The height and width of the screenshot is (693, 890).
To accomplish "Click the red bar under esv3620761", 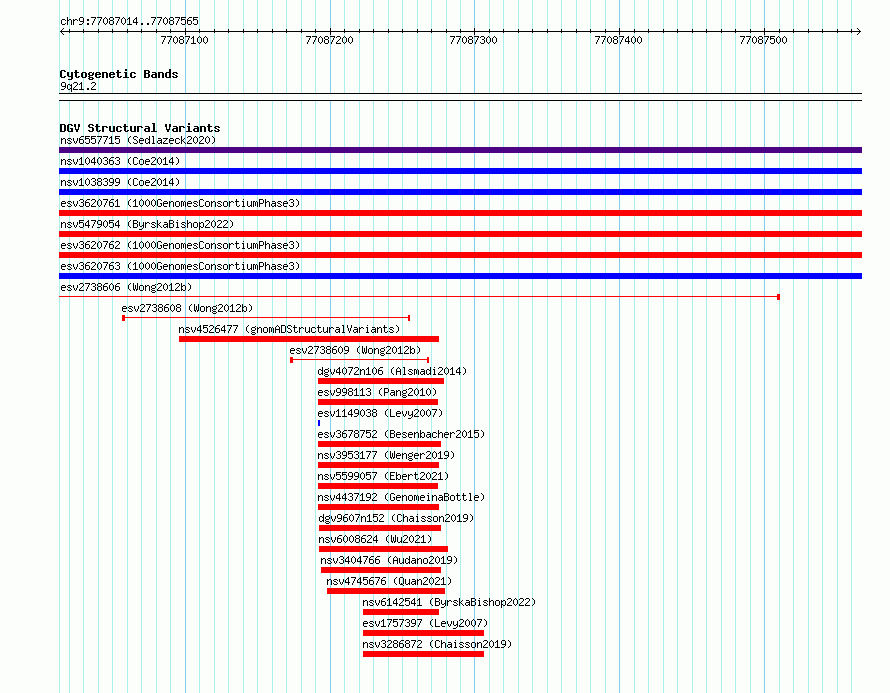I will [460, 213].
